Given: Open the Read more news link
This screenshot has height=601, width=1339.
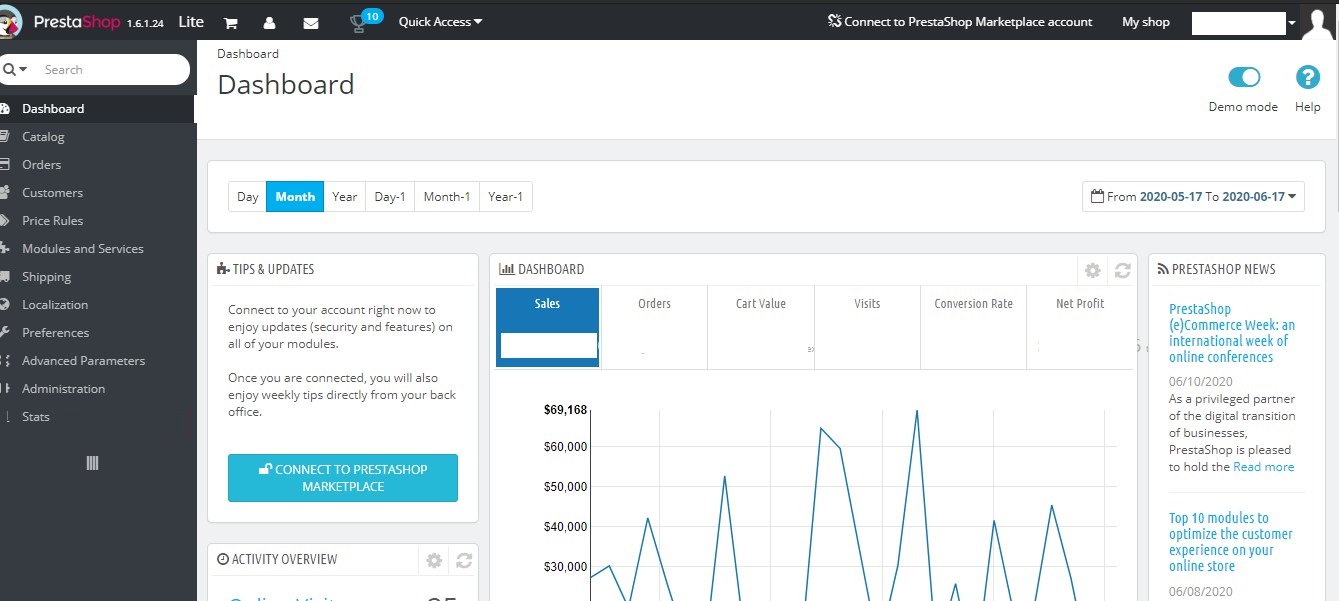Looking at the screenshot, I should [x=1263, y=466].
